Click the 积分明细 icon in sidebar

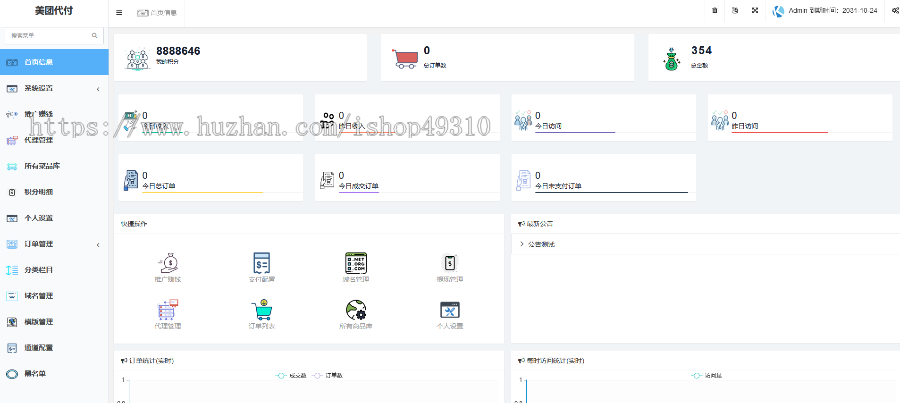(x=13, y=192)
